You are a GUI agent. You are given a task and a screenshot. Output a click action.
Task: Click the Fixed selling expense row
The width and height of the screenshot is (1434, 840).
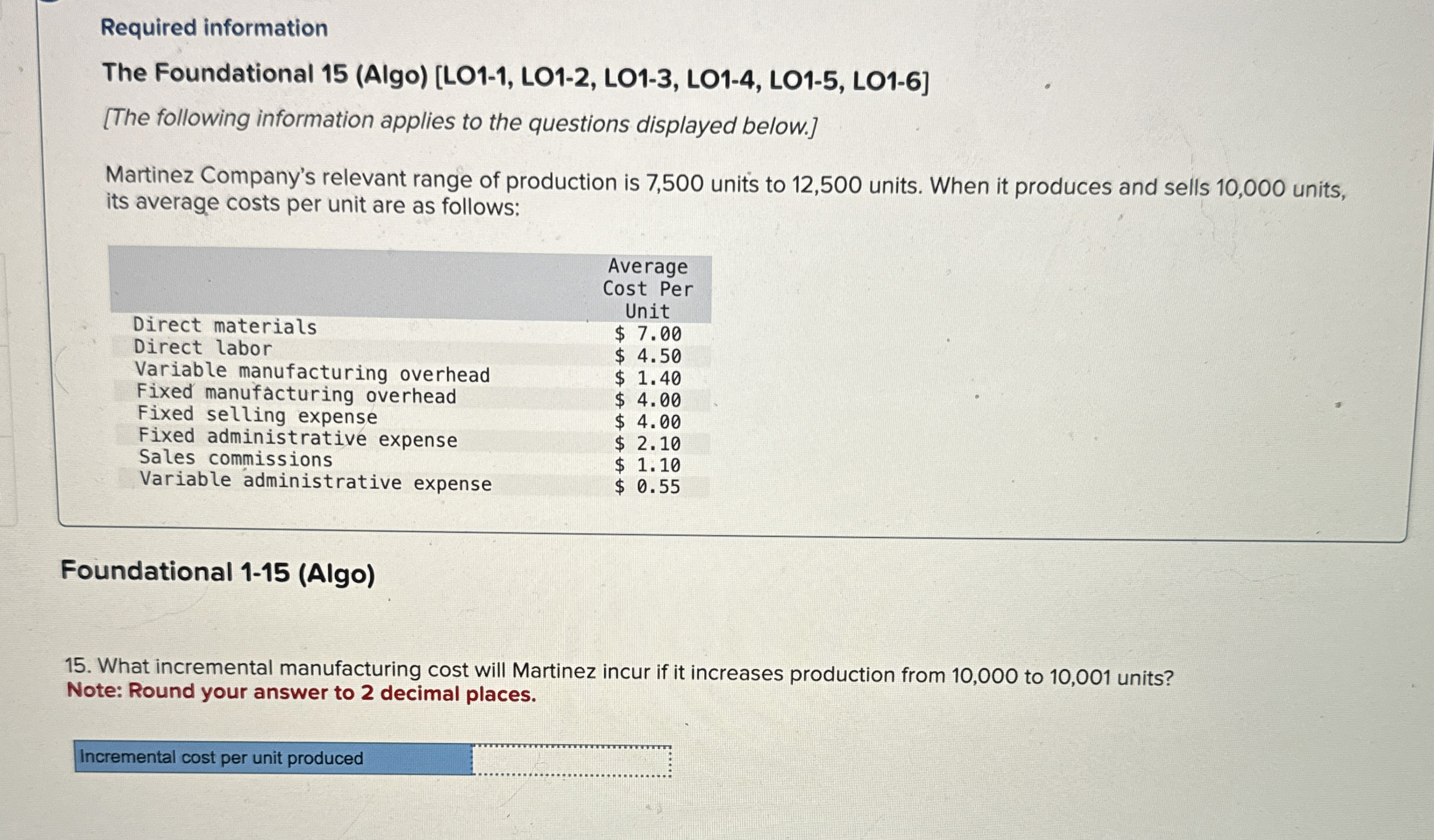point(257,417)
